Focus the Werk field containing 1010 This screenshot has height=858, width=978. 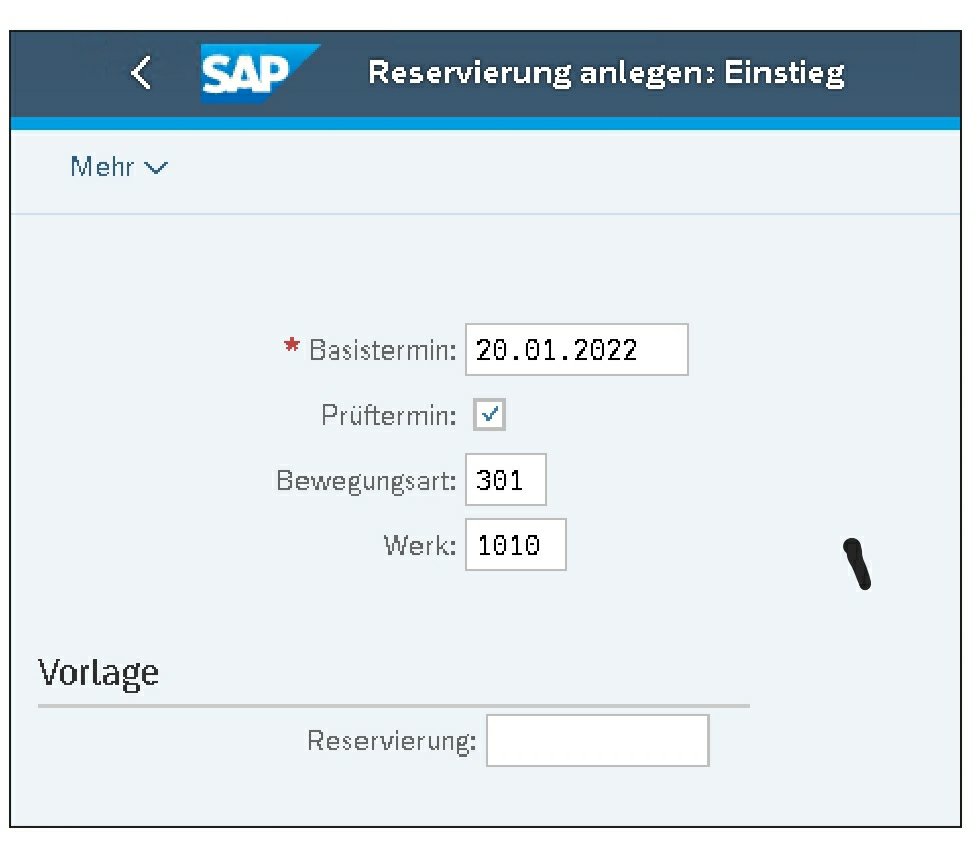[515, 545]
